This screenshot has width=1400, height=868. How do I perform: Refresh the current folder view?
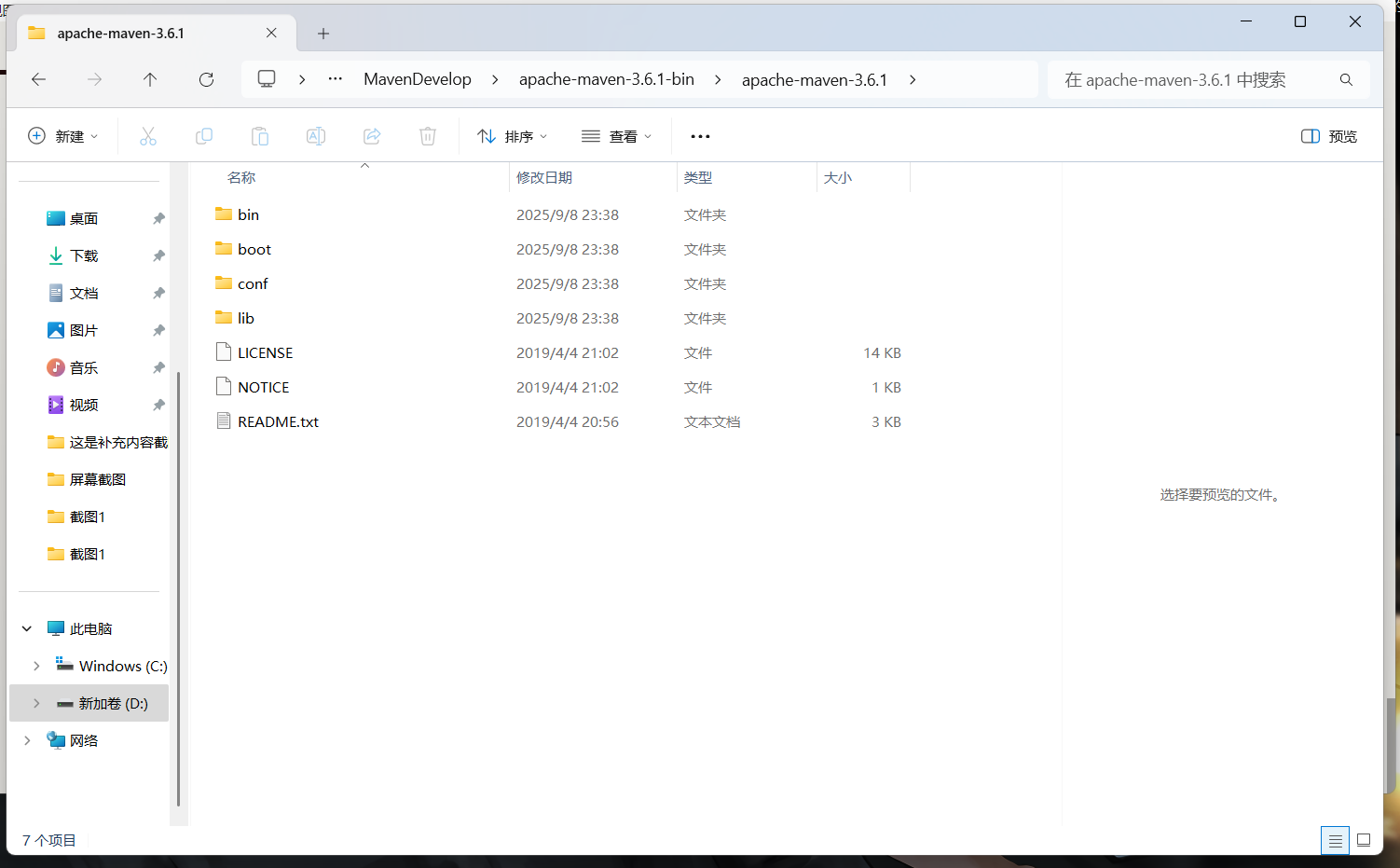click(x=206, y=79)
